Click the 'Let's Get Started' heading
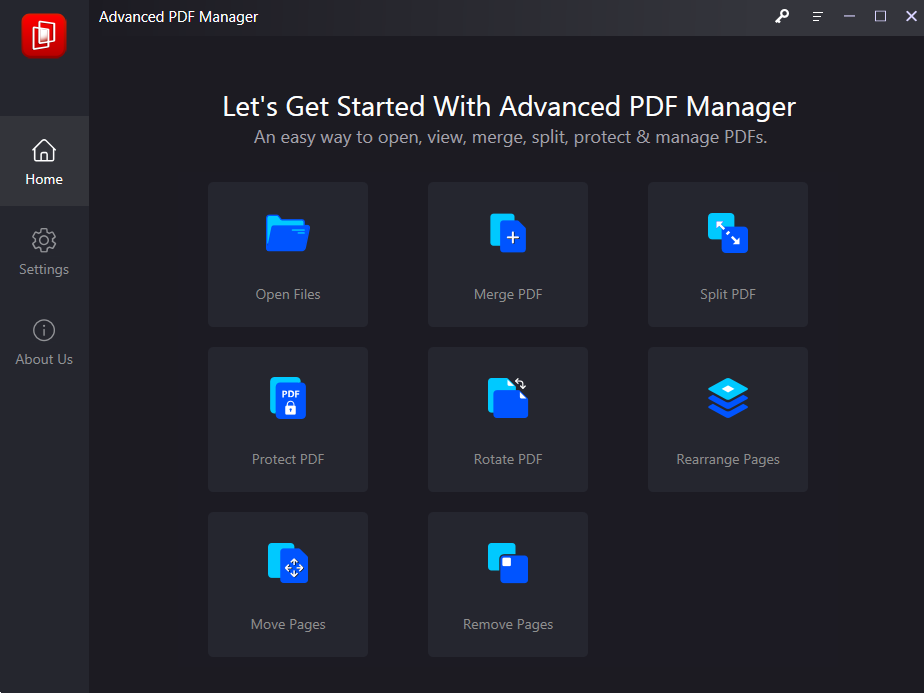This screenshot has height=693, width=924. point(509,107)
